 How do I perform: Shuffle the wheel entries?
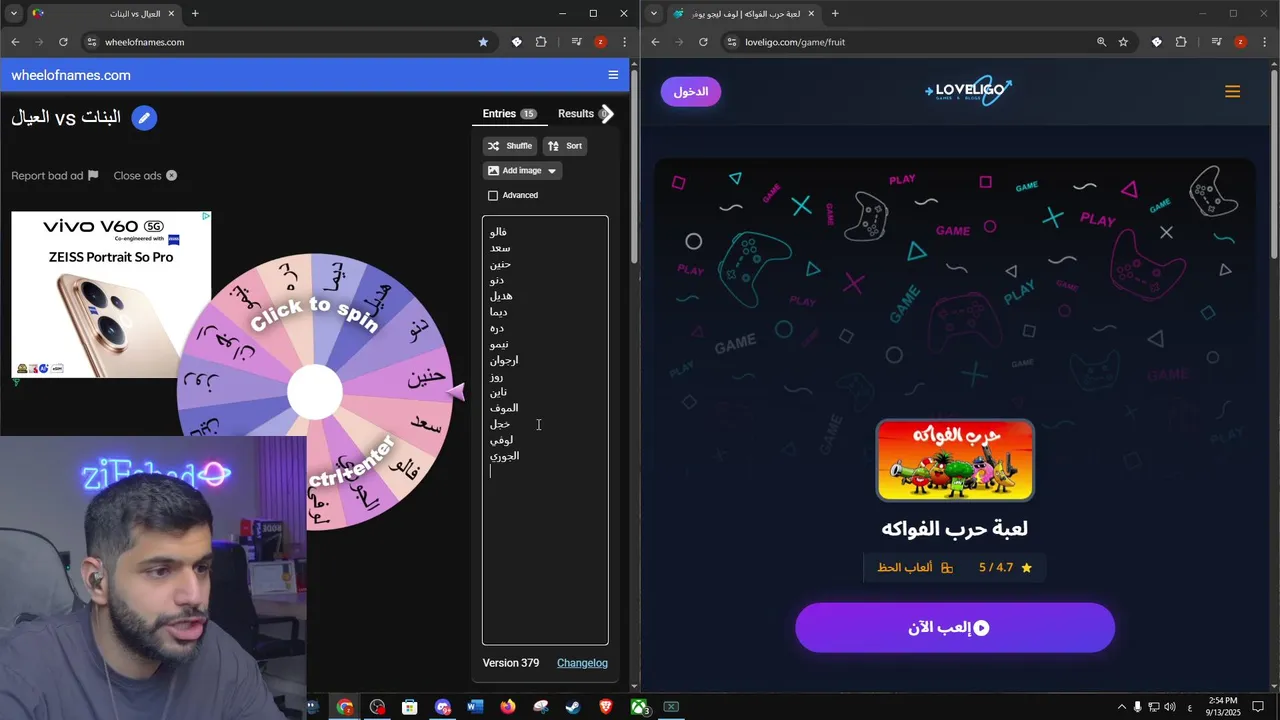[x=510, y=146]
